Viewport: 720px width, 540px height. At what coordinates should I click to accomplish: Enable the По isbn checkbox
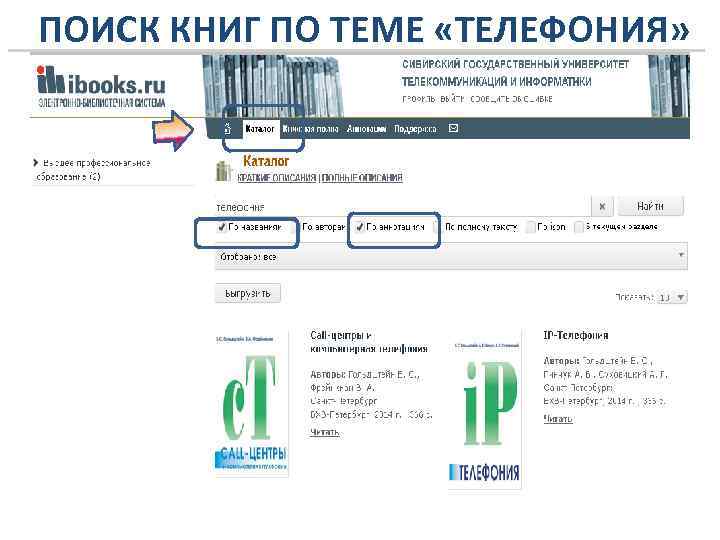[x=530, y=227]
